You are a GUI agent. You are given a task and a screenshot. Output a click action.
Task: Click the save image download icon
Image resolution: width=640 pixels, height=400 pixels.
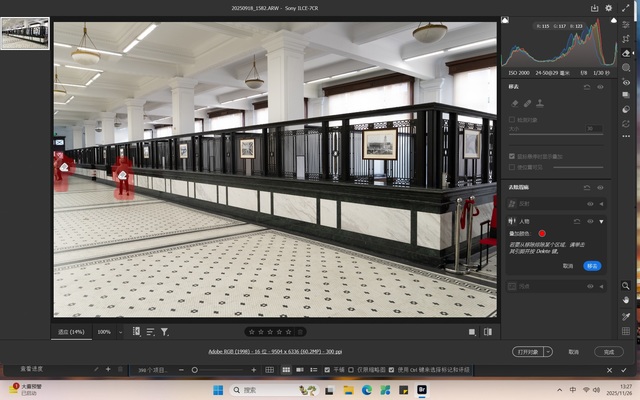[x=594, y=8]
